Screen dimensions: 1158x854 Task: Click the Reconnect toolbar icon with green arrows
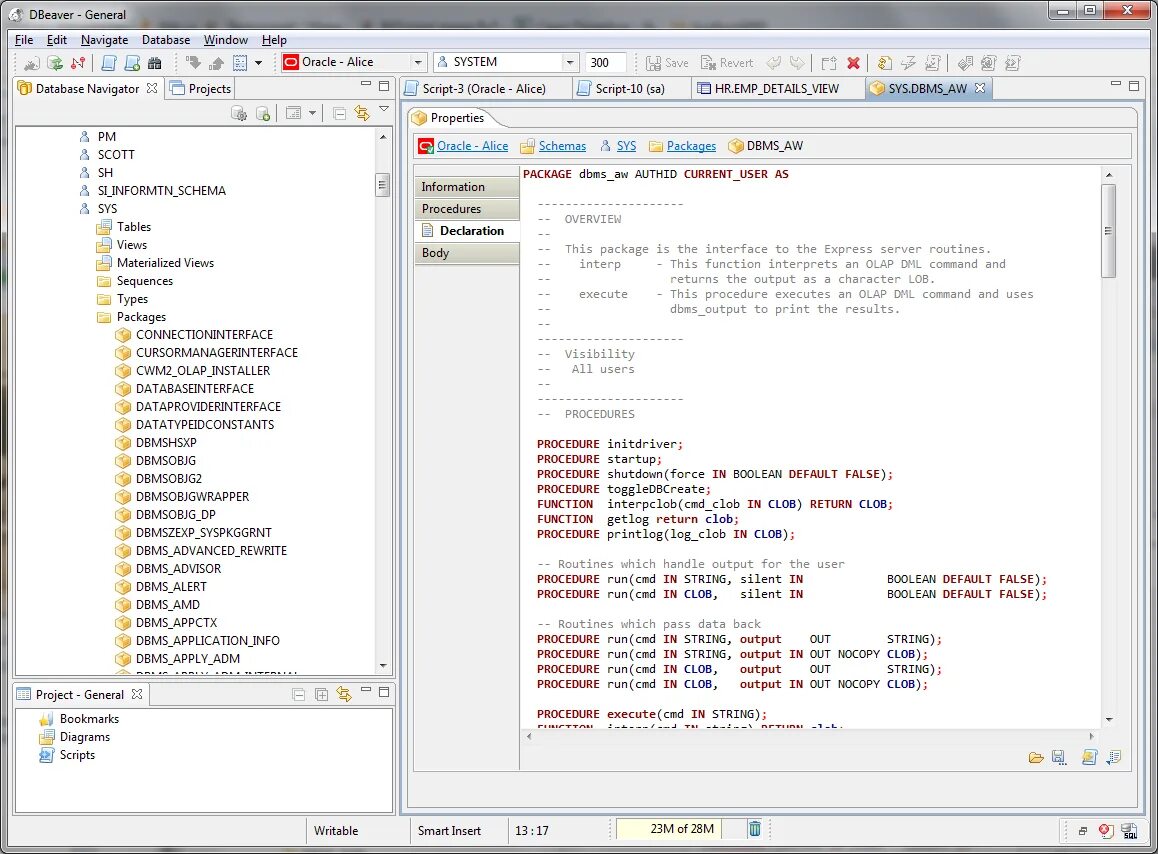tap(55, 63)
